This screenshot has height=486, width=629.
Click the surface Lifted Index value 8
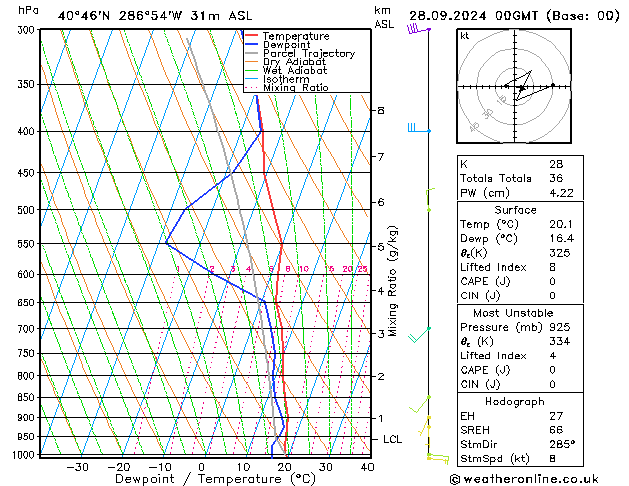(x=552, y=267)
